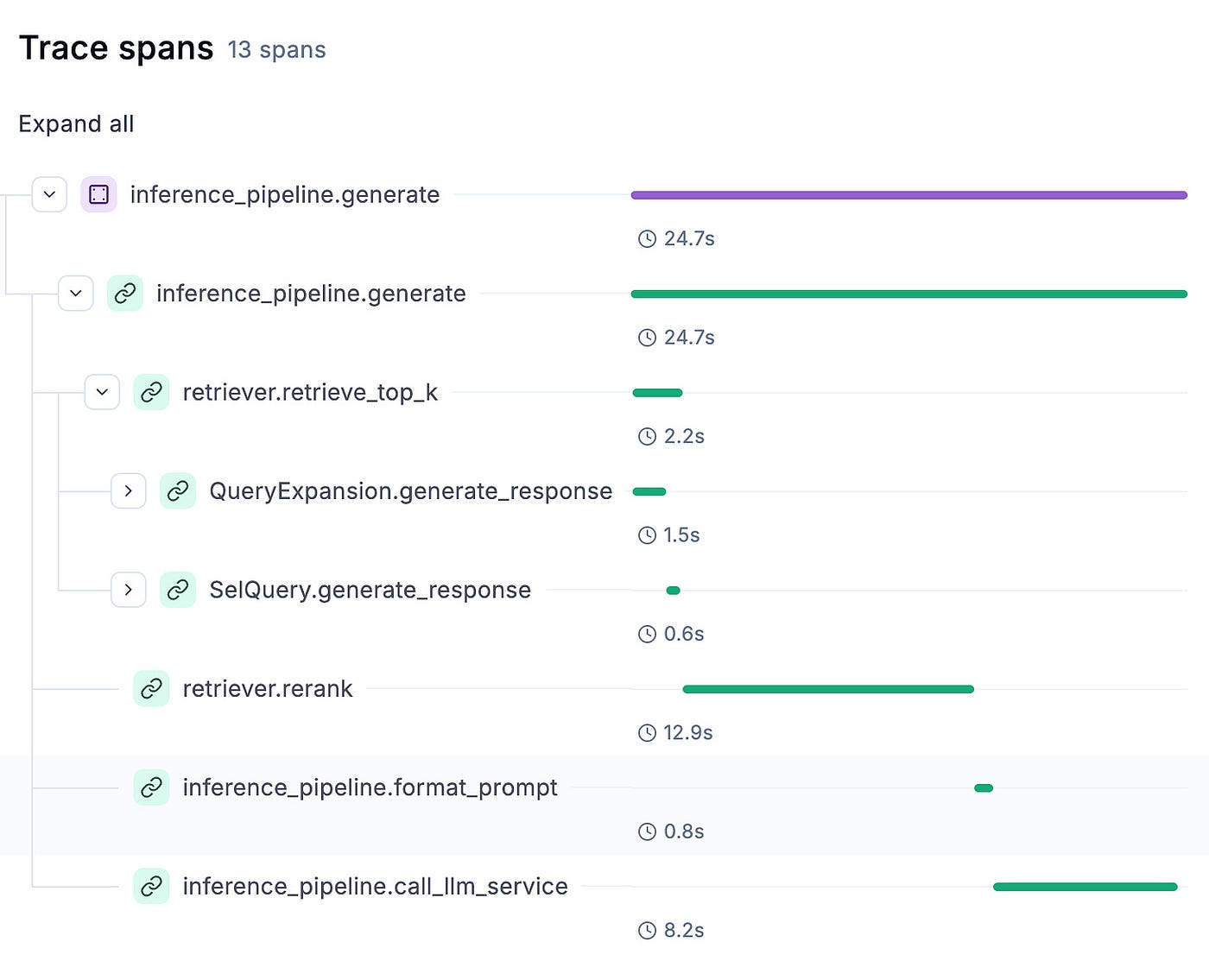
Task: Click the link icon beside QueryExpansion.generate_response
Action: pyautogui.click(x=178, y=491)
